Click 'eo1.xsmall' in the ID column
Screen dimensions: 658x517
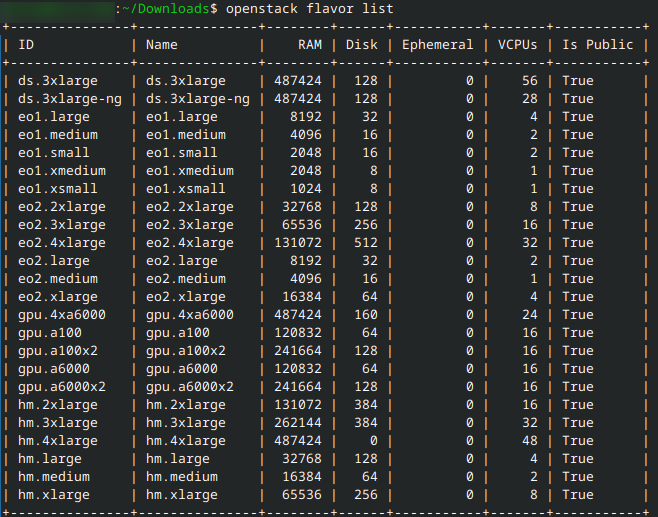coord(58,189)
